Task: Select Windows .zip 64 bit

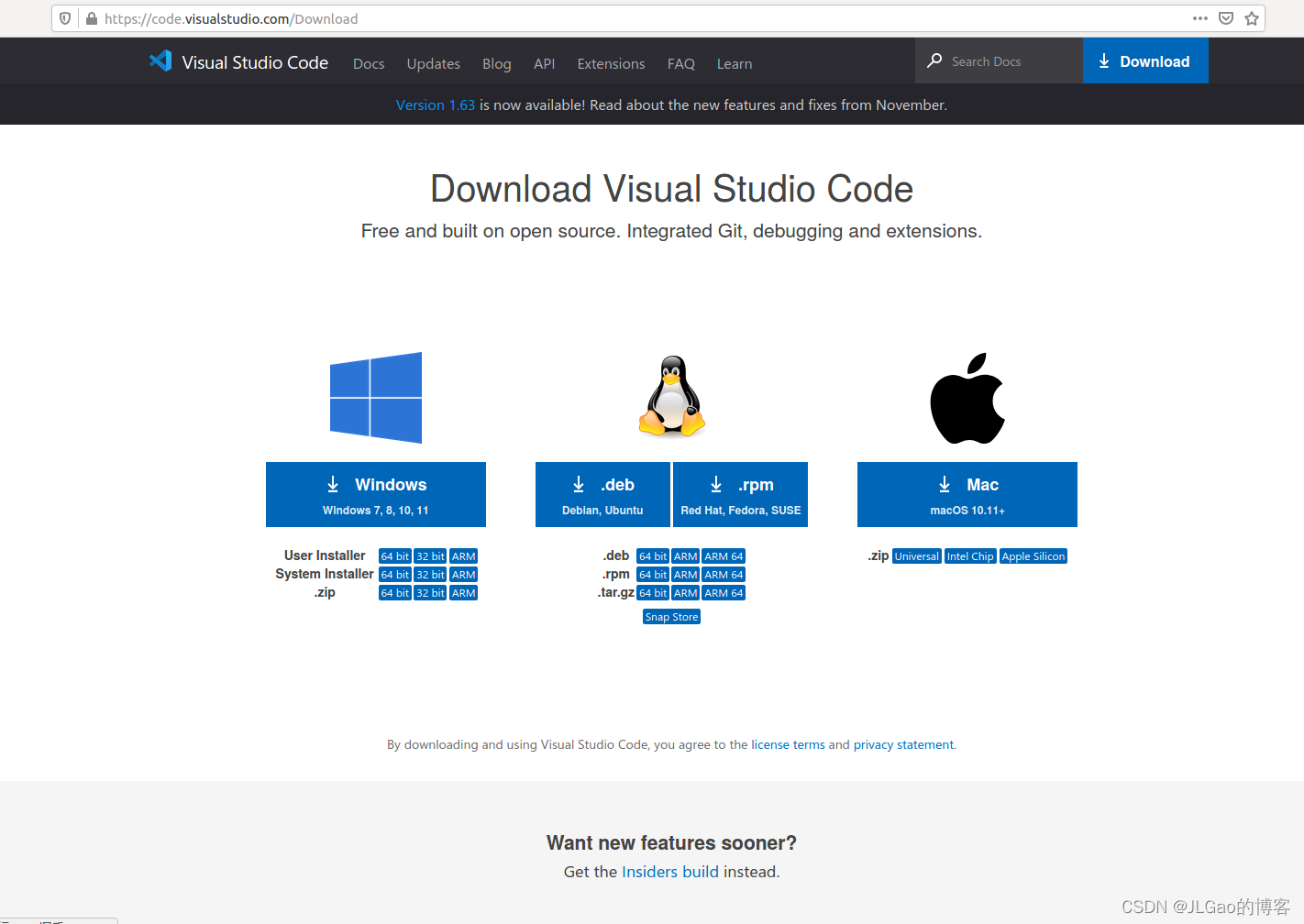Action: pos(395,593)
